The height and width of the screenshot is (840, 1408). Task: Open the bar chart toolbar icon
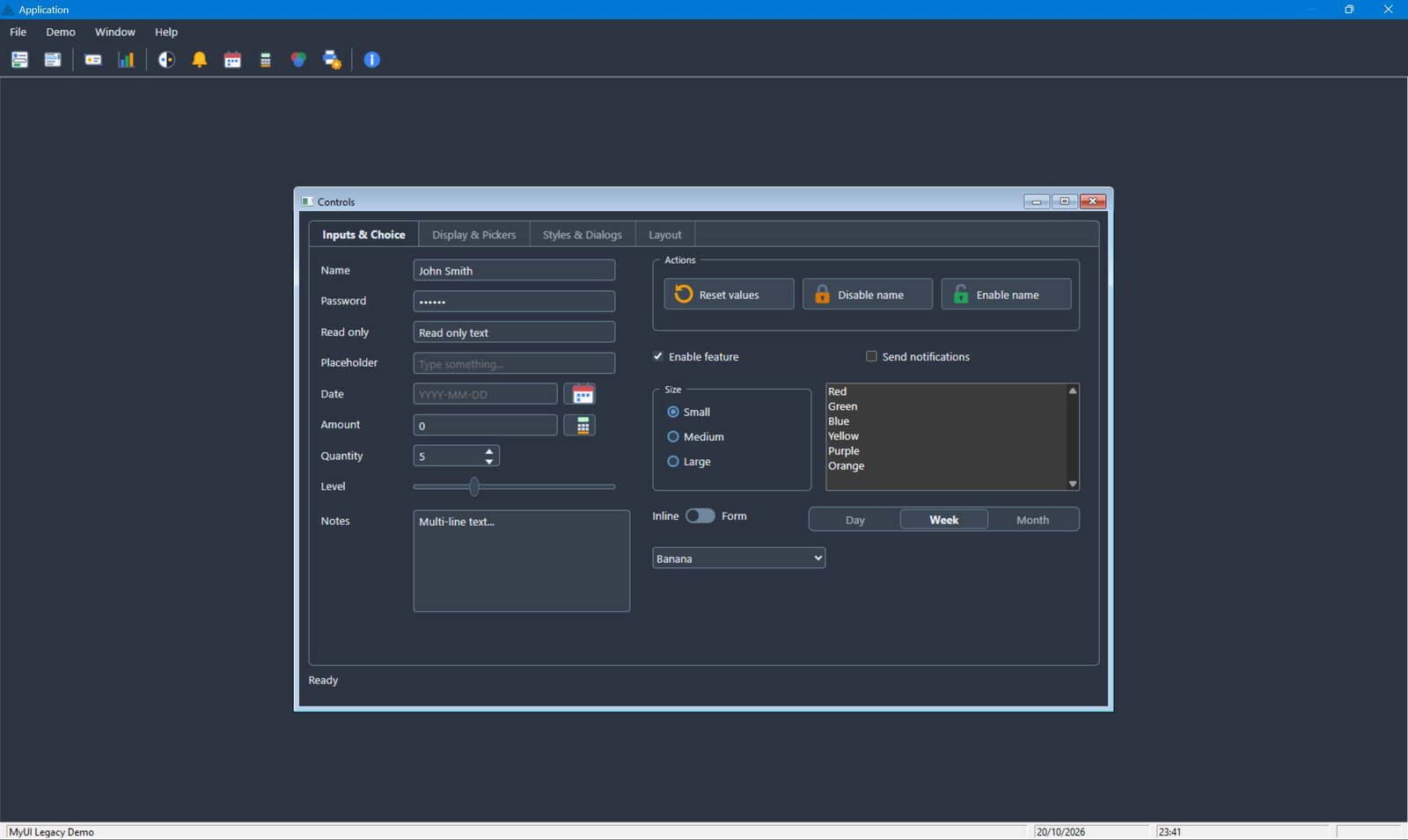(126, 60)
